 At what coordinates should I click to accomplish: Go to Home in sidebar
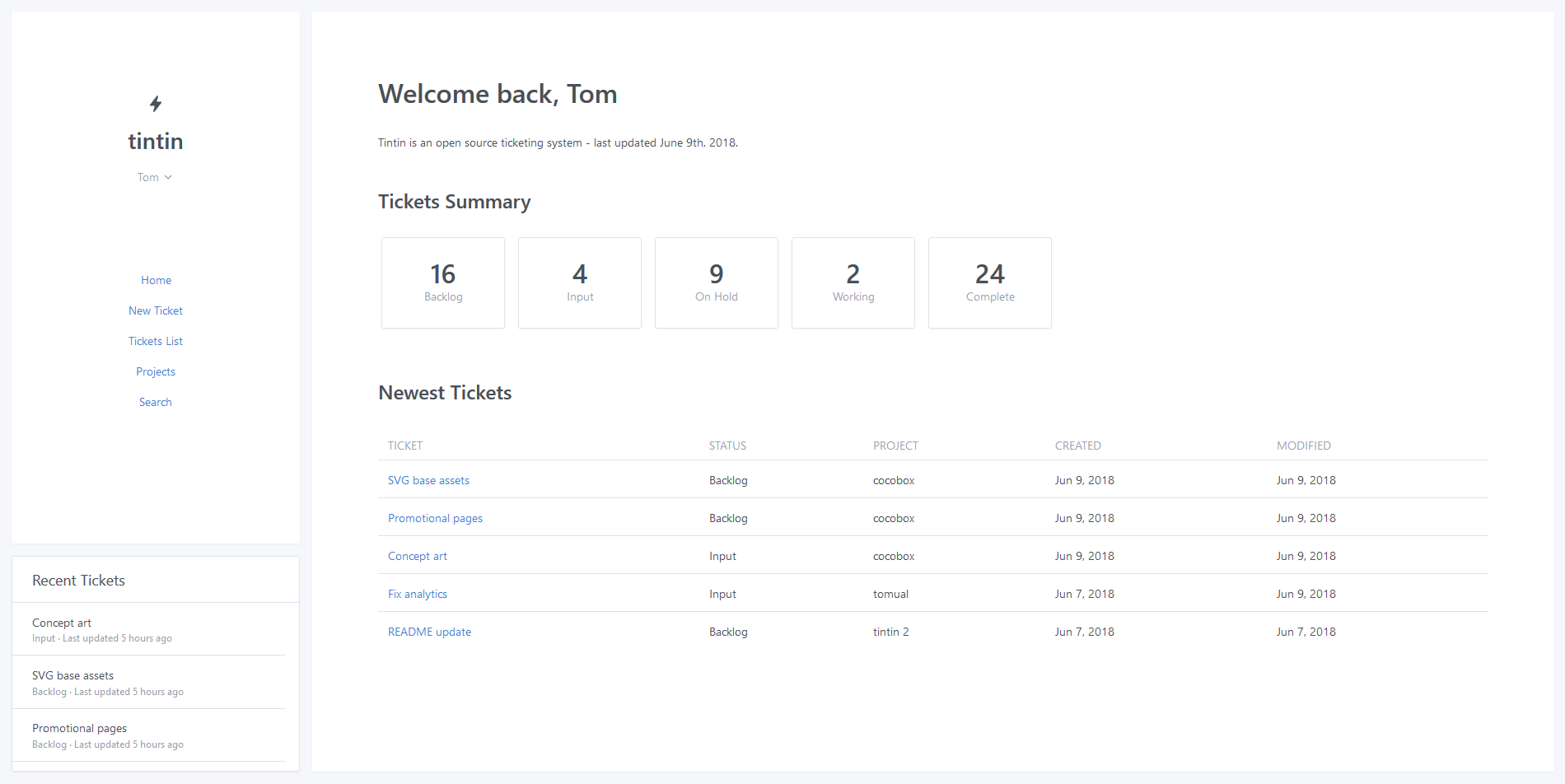coord(156,280)
